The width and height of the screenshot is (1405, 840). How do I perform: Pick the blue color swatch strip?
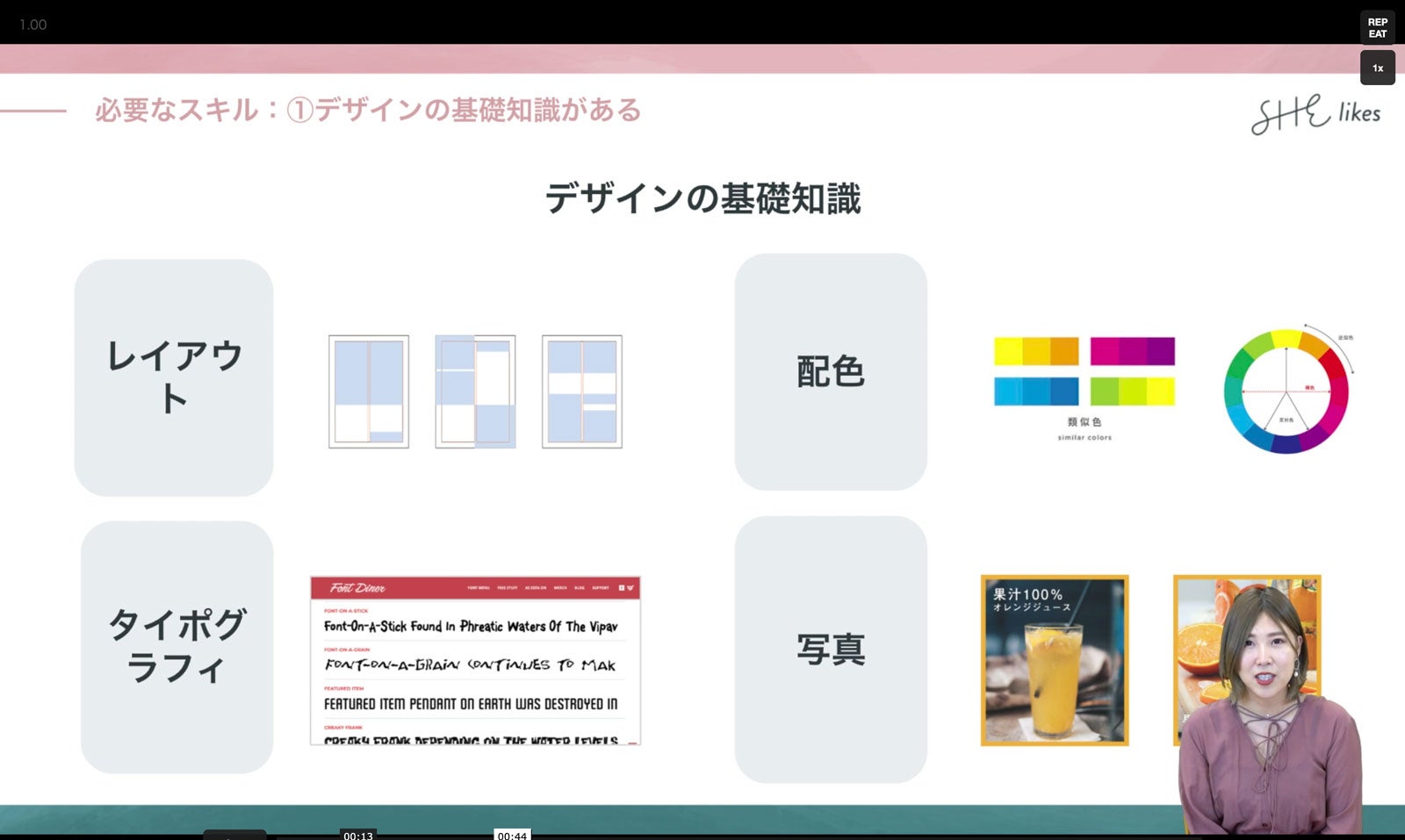point(1036,391)
